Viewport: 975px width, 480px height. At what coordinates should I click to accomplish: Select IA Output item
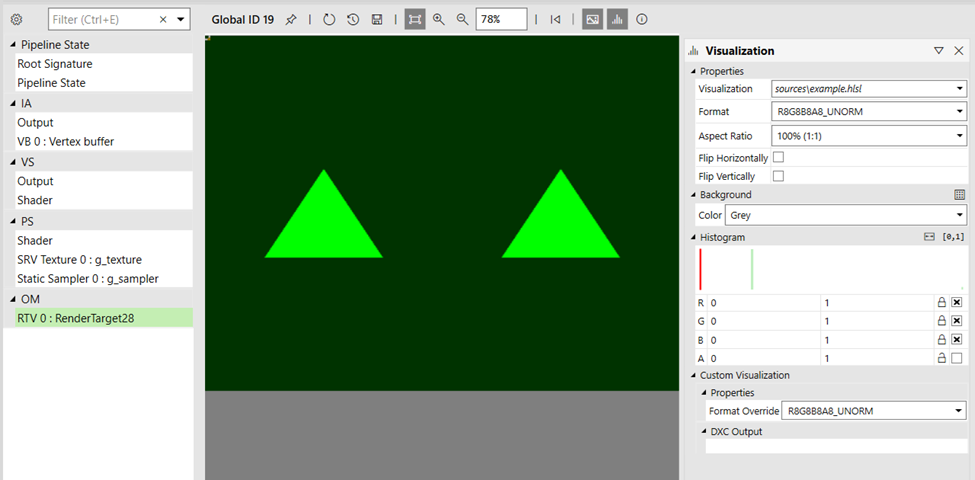(103, 122)
